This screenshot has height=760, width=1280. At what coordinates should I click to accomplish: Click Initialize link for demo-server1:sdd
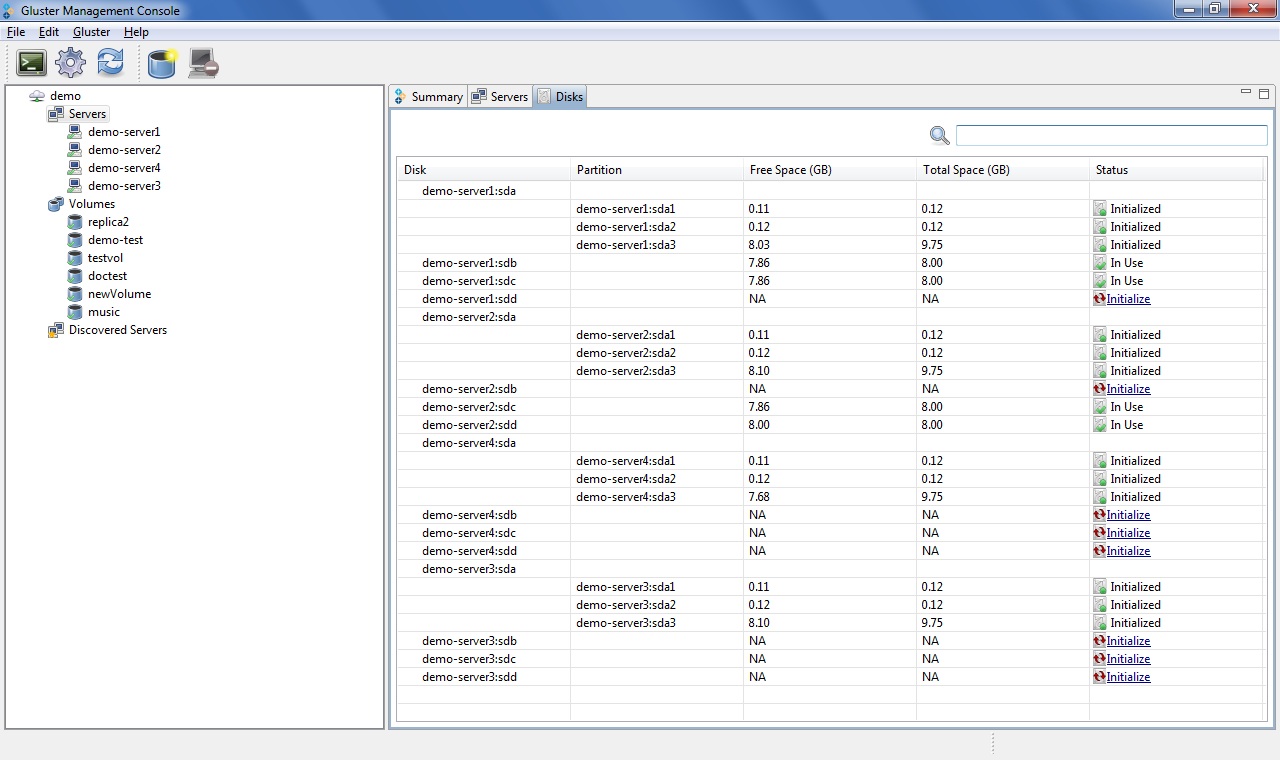coord(1128,299)
